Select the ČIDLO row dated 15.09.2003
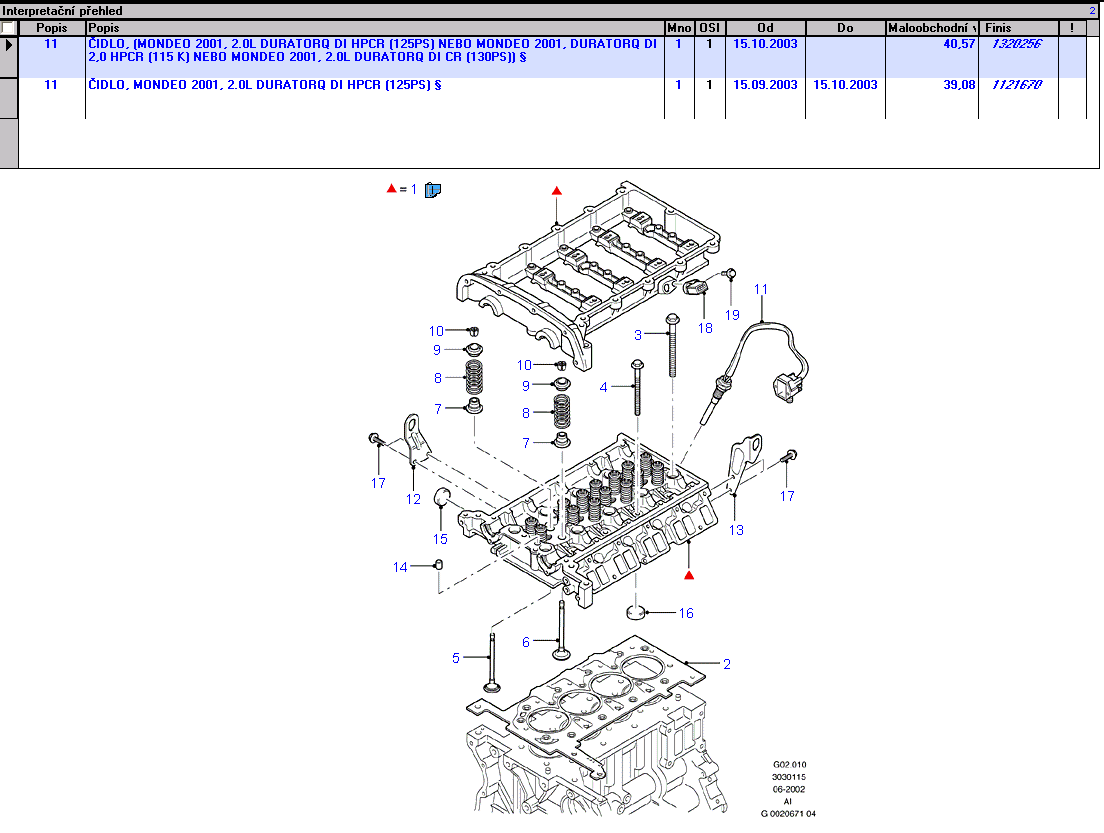The height and width of the screenshot is (833, 1104). click(x=265, y=85)
